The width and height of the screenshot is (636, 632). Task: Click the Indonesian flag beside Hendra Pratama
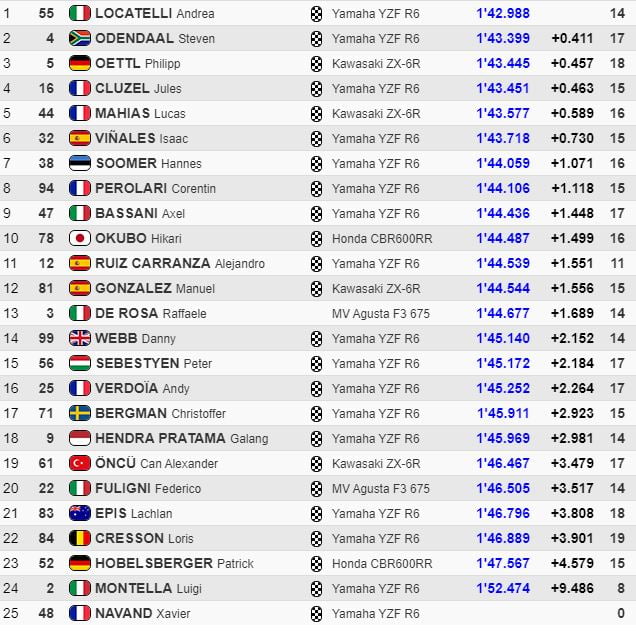click(79, 438)
